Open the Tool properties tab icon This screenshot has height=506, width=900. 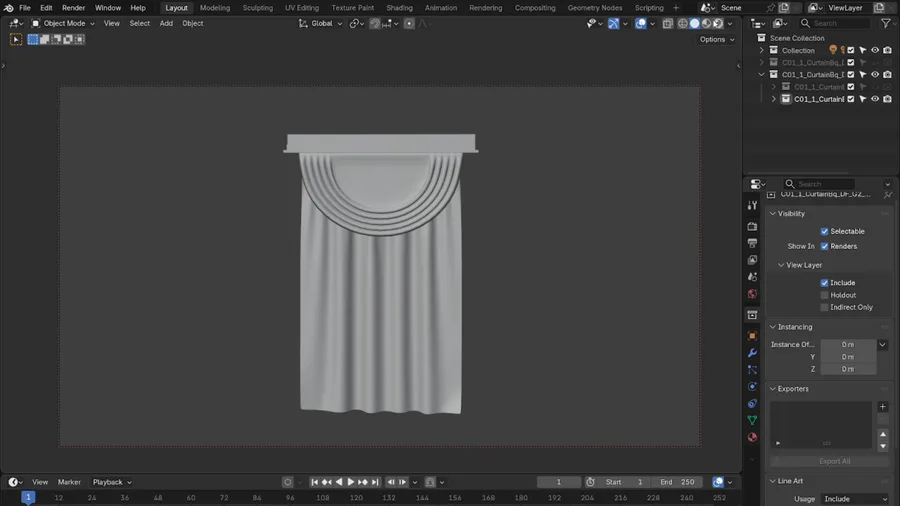click(x=752, y=205)
